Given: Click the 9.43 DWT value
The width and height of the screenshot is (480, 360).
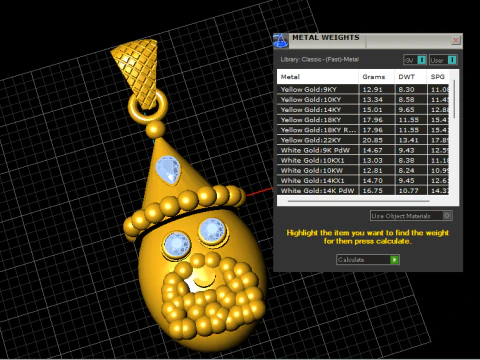Looking at the screenshot, I should (406, 150).
